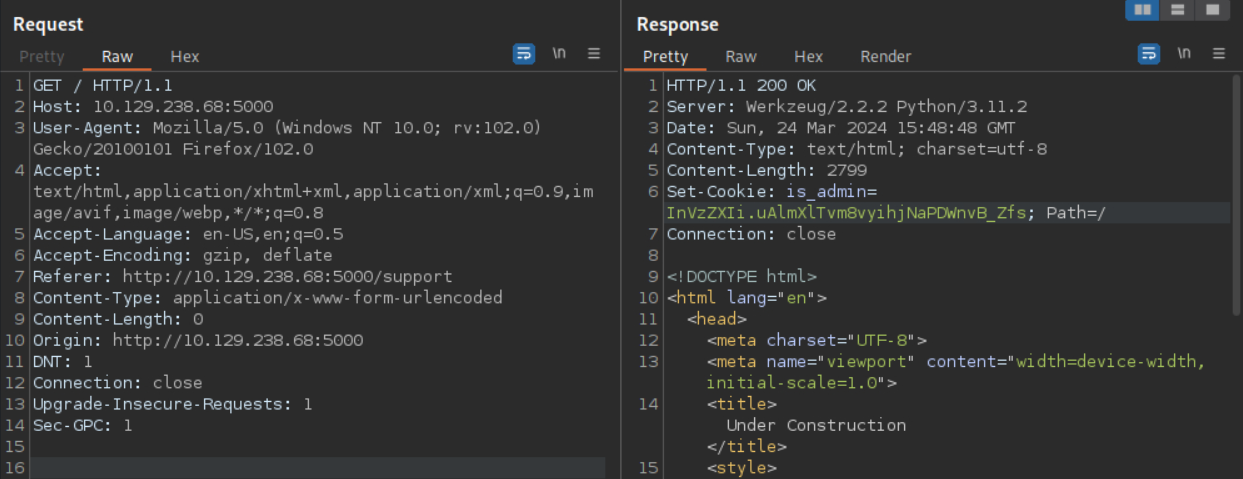
Task: Open Request panel hamburger options menu
Action: click(x=593, y=54)
